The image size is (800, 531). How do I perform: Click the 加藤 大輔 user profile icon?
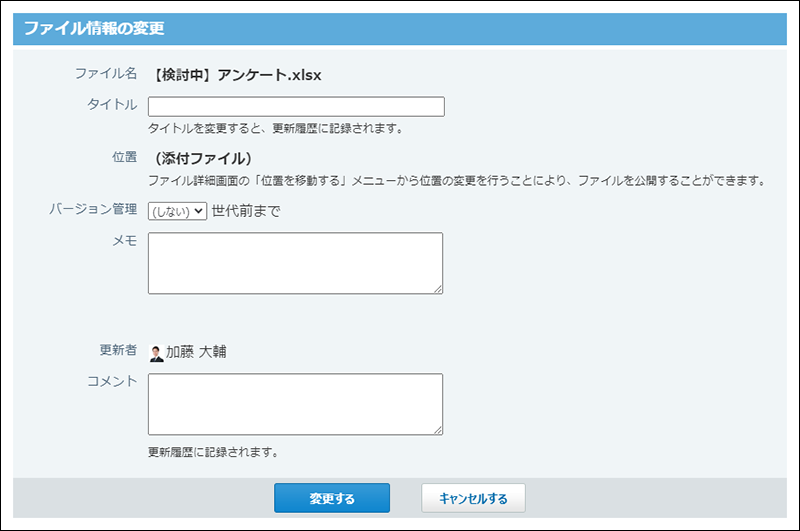tap(156, 353)
